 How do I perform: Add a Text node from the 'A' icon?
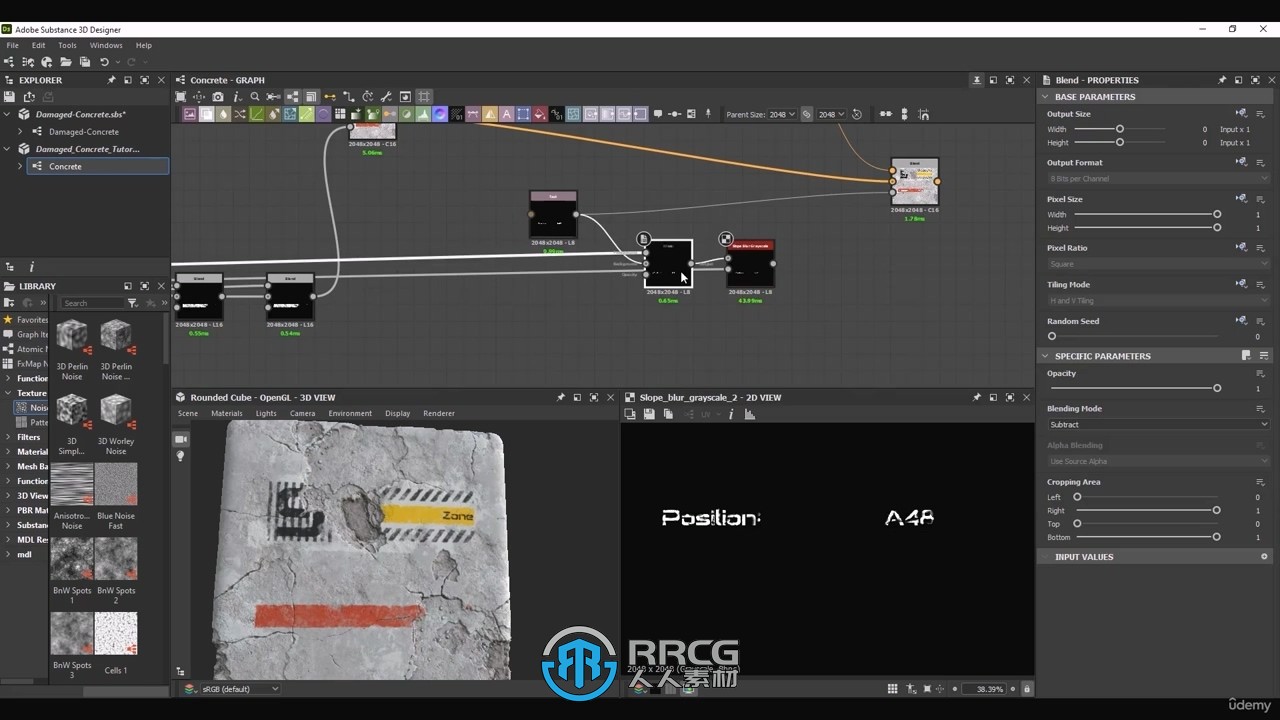click(507, 114)
